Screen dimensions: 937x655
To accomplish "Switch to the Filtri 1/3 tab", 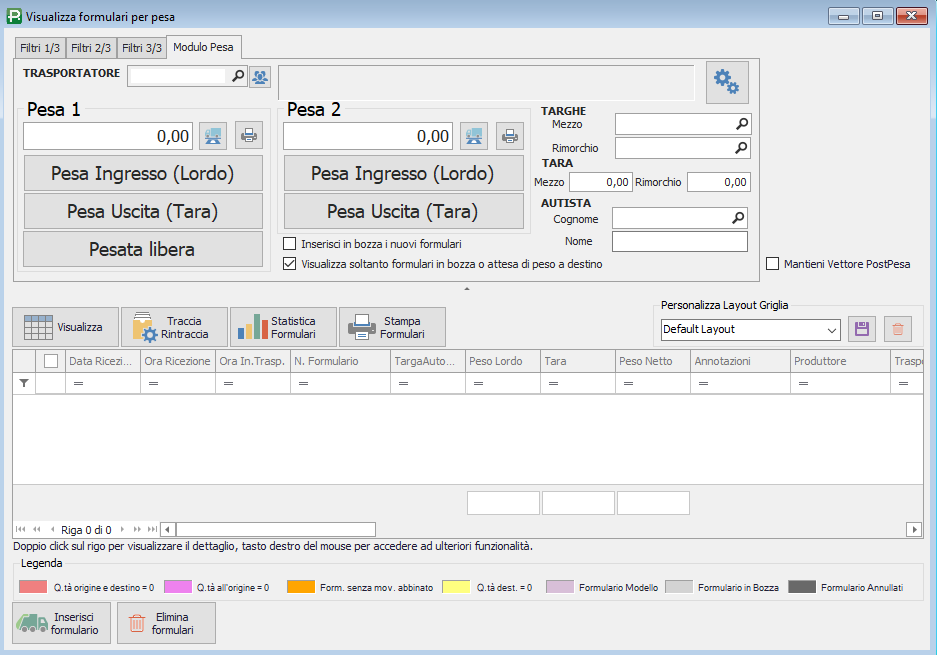I will 40,48.
